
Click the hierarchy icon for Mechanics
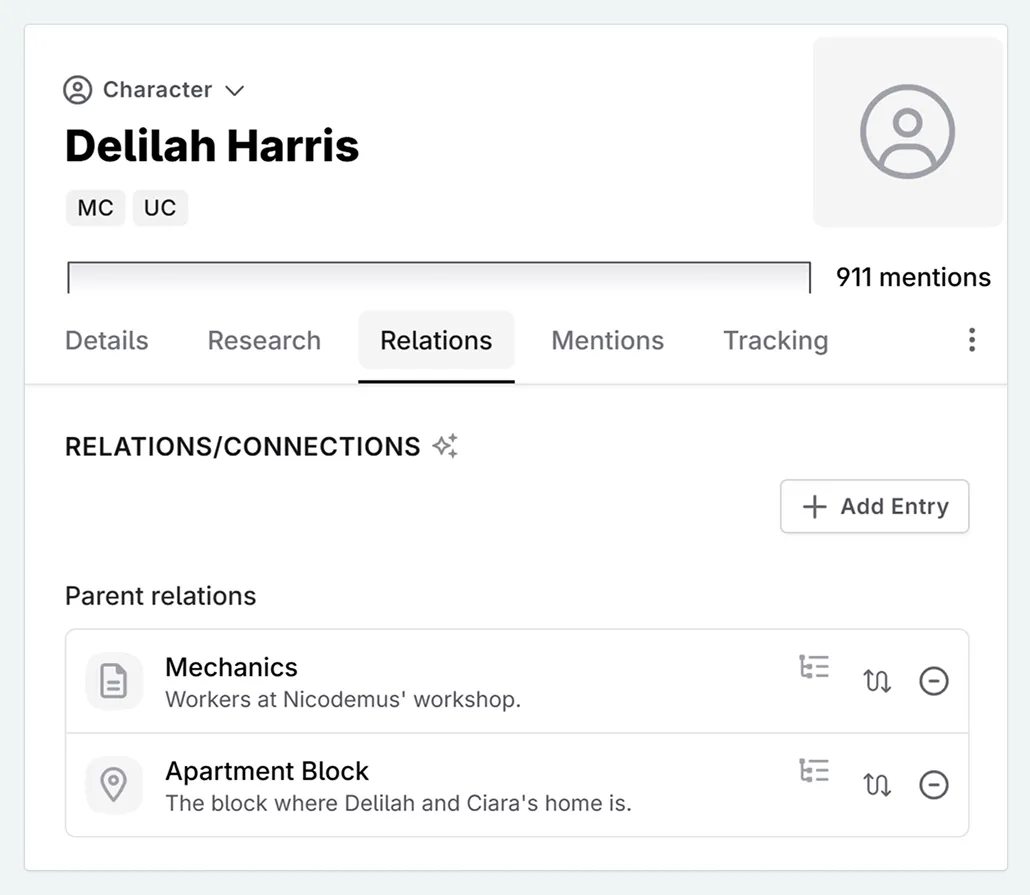point(814,667)
